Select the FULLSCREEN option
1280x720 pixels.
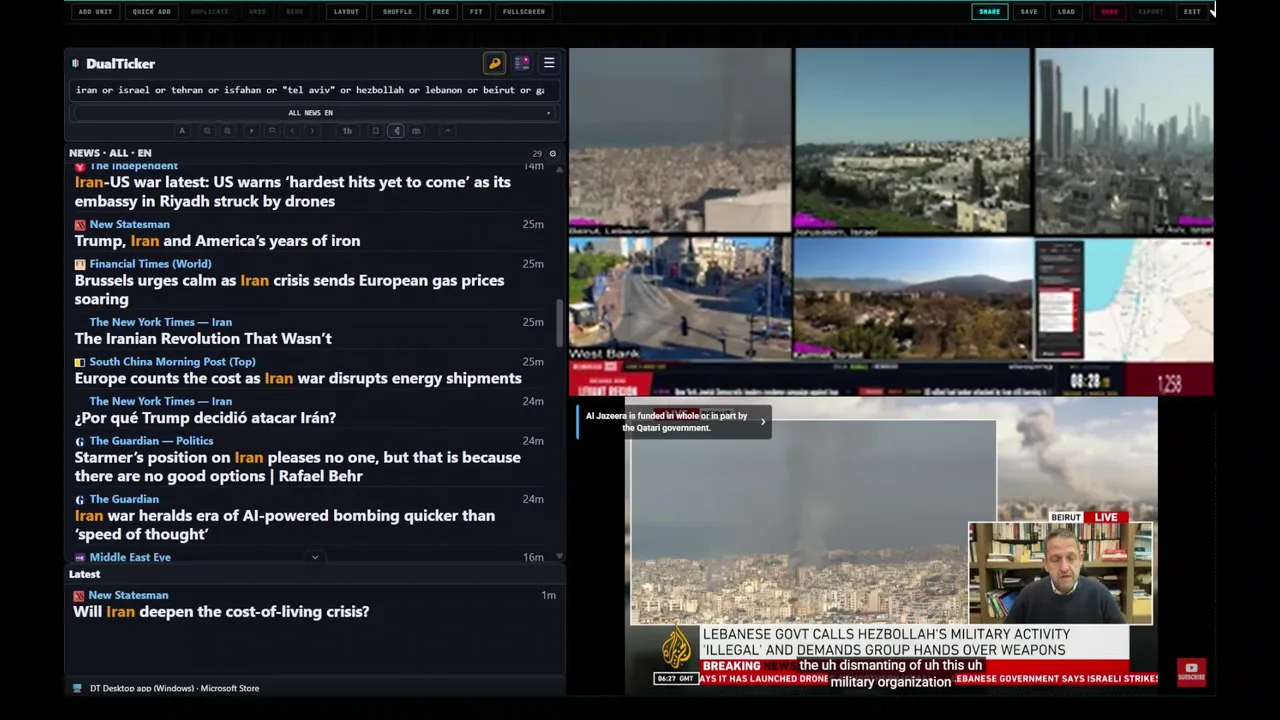pos(524,12)
